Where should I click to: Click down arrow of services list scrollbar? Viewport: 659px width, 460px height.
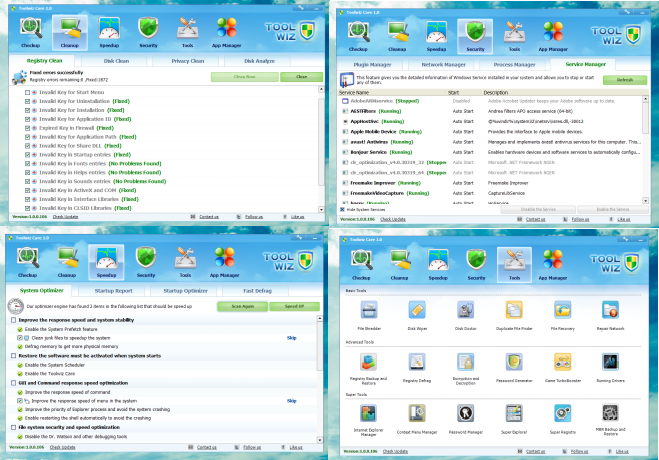645,201
